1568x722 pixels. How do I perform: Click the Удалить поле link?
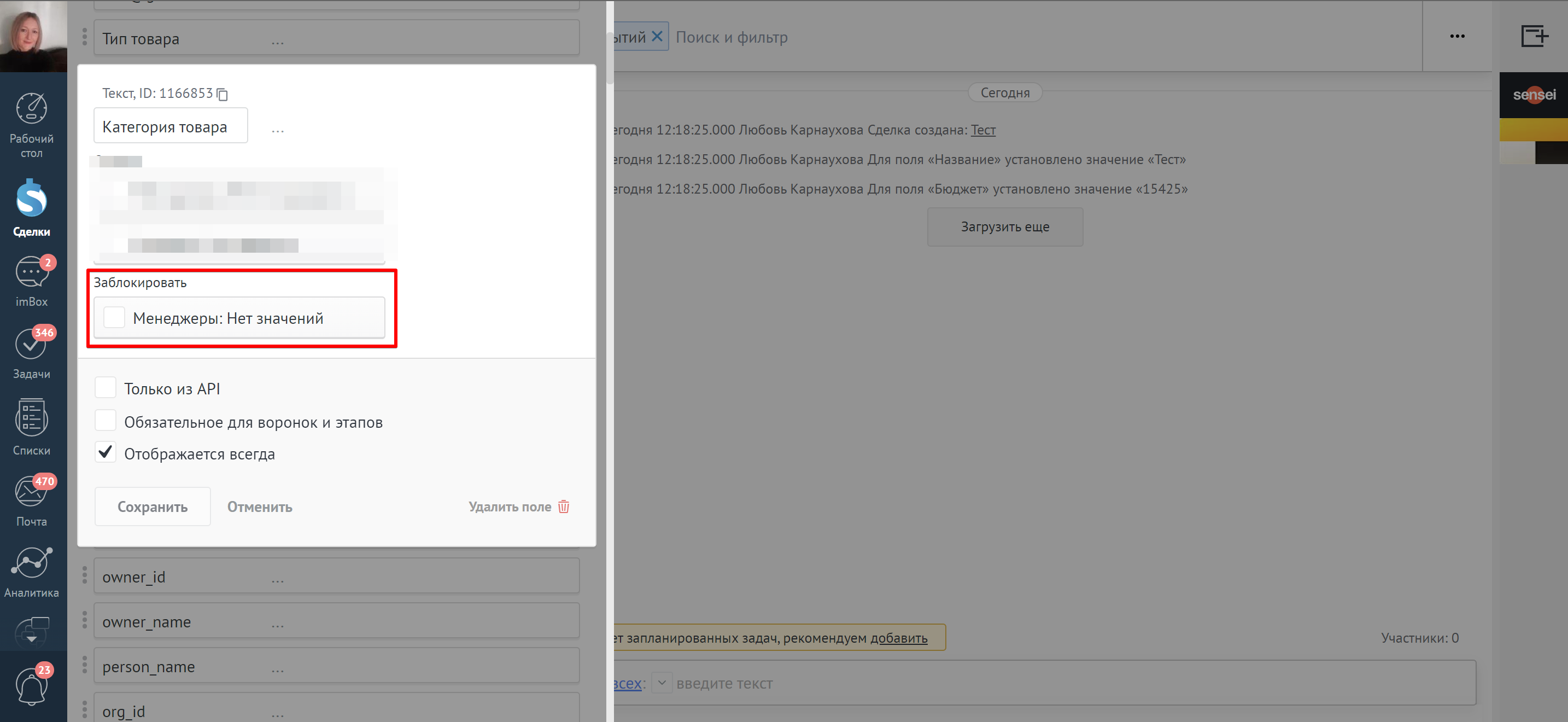[x=510, y=506]
